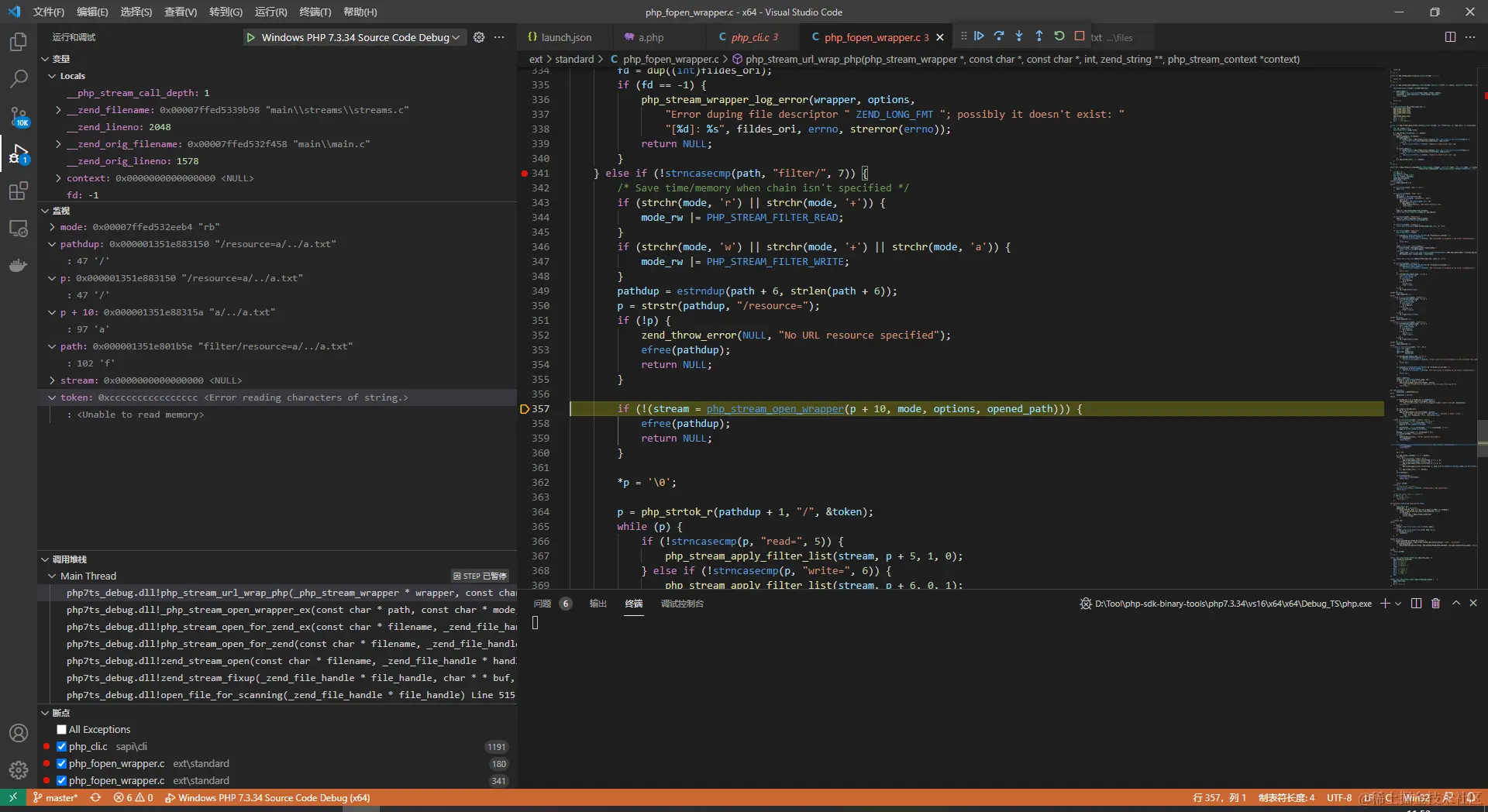
Task: Open the Search view in activity bar
Action: click(x=18, y=79)
